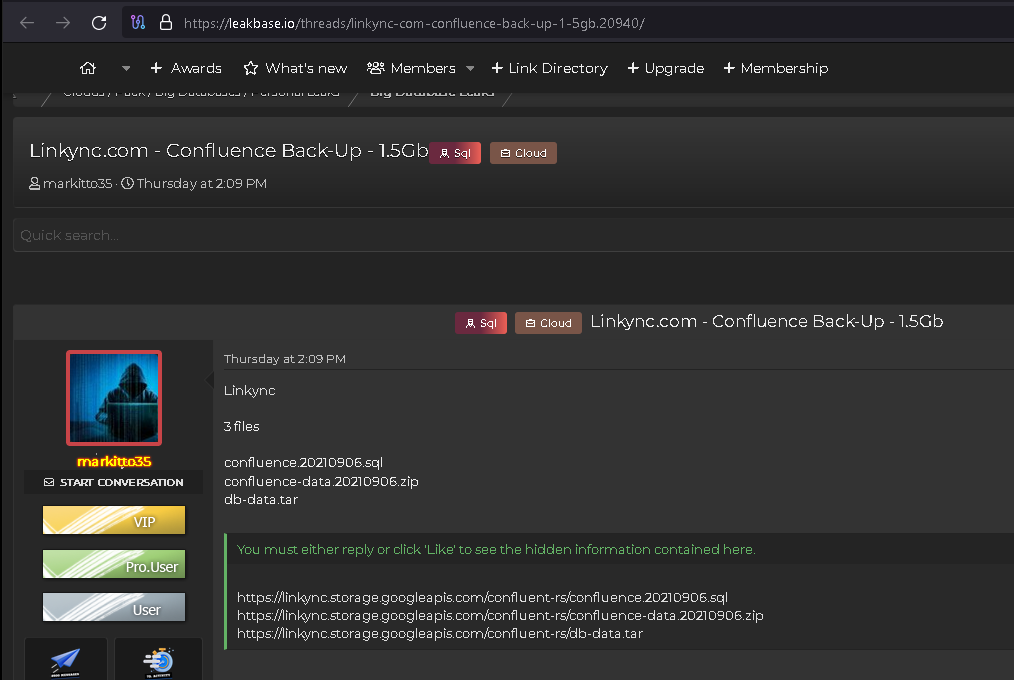Click the User rank banner
This screenshot has width=1014, height=680.
click(113, 607)
